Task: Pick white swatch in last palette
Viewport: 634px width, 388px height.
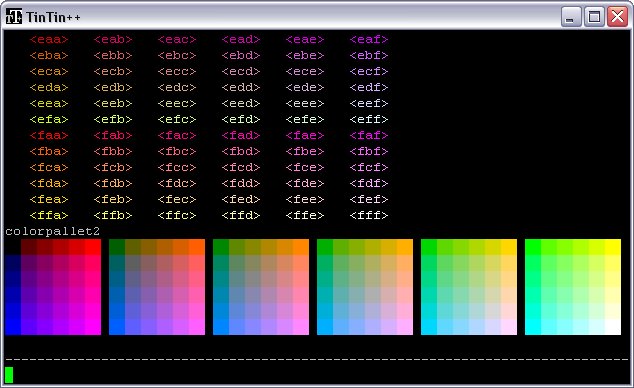Action: [x=613, y=327]
